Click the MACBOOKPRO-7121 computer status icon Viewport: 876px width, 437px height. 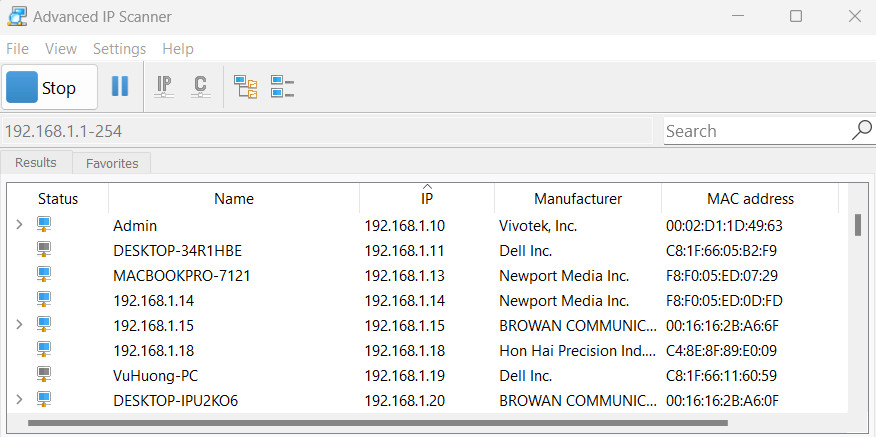point(44,275)
